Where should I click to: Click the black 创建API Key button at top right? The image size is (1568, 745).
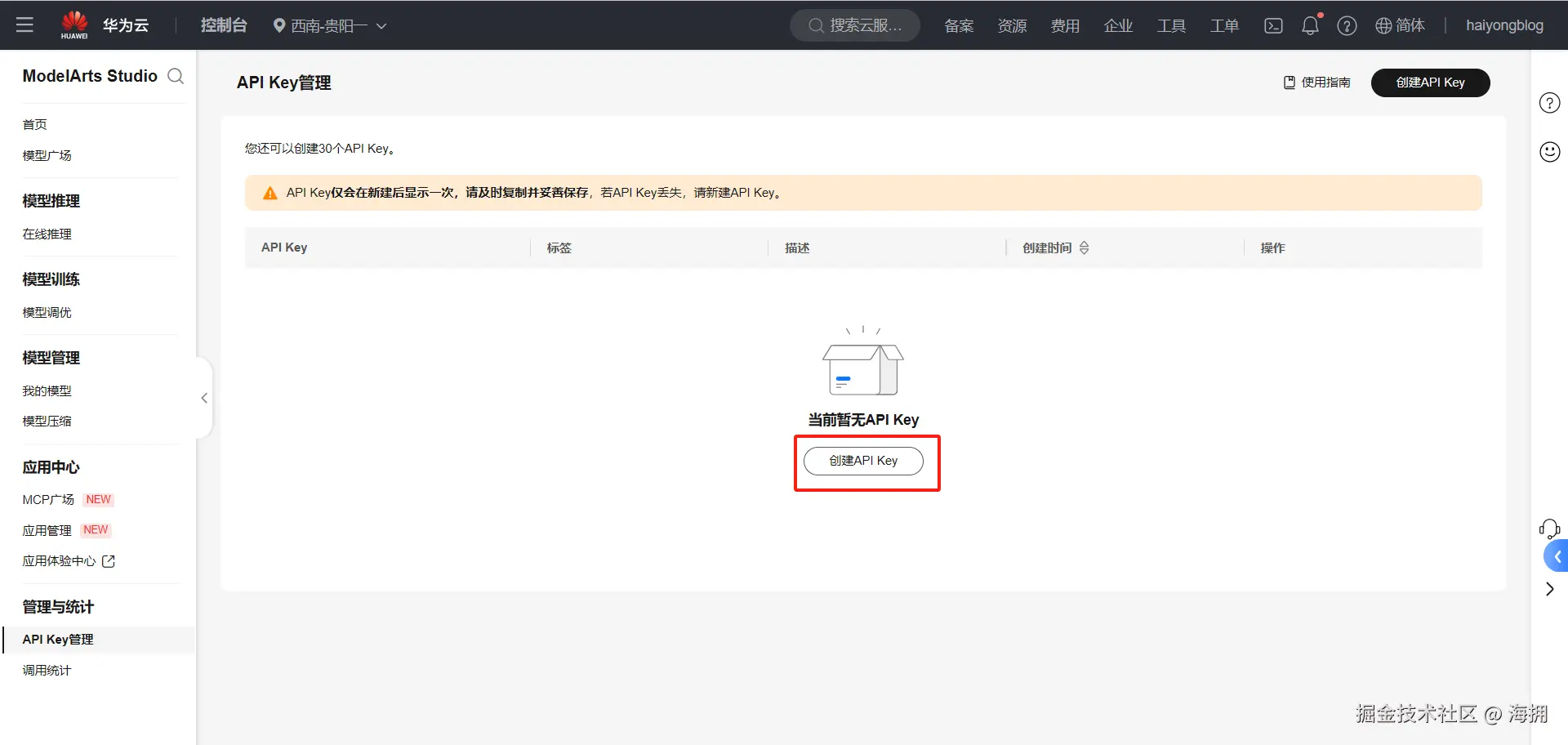(x=1430, y=83)
